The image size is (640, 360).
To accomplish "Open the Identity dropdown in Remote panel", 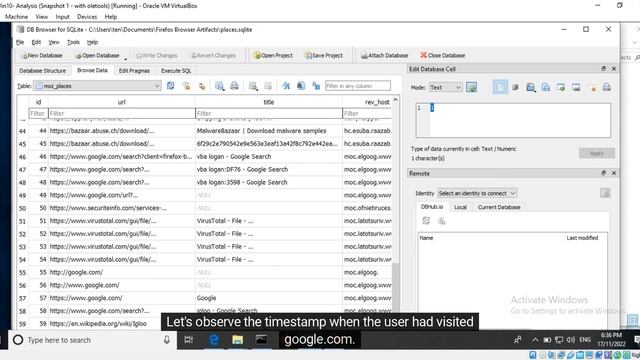I will 477,193.
